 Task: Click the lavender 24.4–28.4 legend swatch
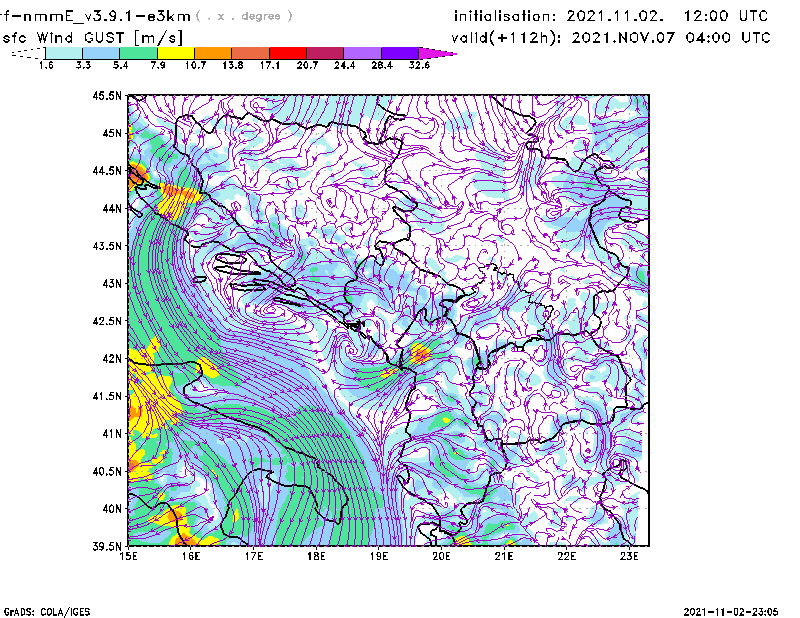362,53
